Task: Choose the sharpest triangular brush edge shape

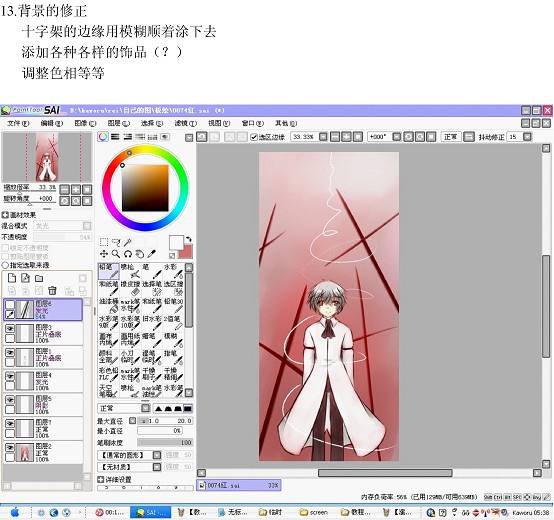Action: 159,409
